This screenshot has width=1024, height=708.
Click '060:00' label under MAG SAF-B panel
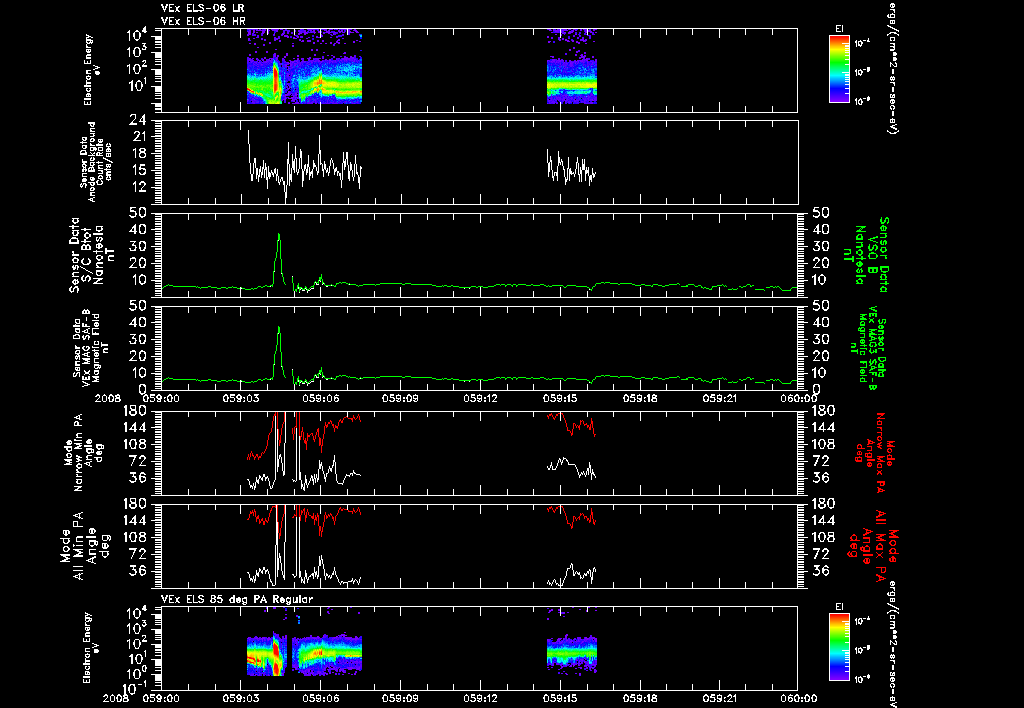[x=798, y=398]
